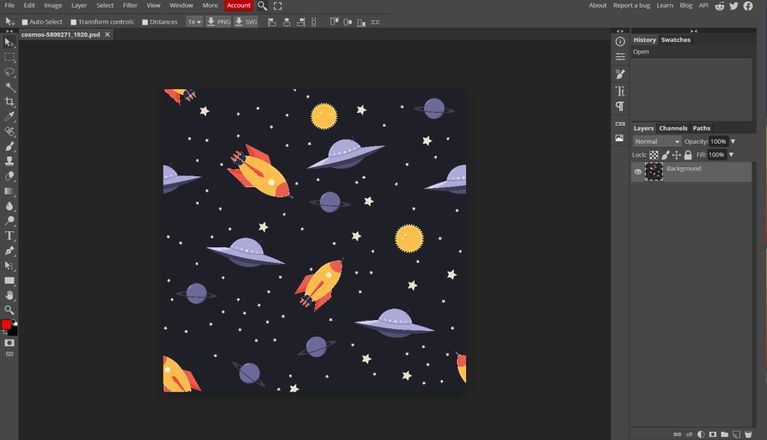Open the Filter menu
Screen dimensions: 767x440
click(x=130, y=6)
